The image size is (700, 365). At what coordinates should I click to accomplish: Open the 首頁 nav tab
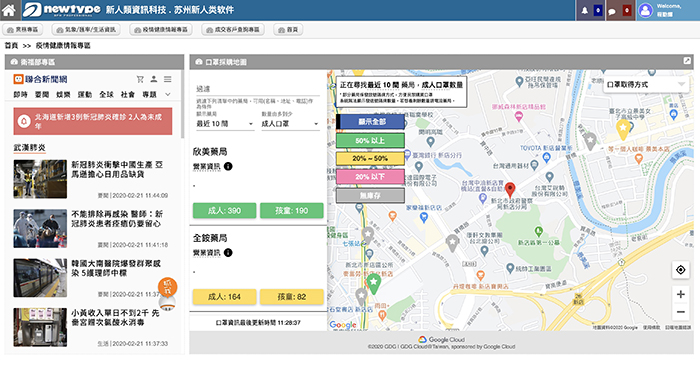(288, 29)
